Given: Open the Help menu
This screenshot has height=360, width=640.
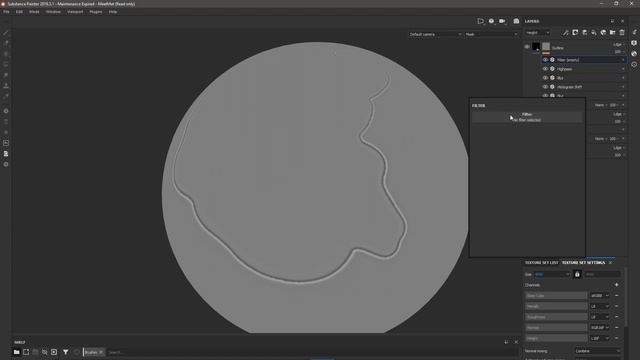Looking at the screenshot, I should coord(113,12).
